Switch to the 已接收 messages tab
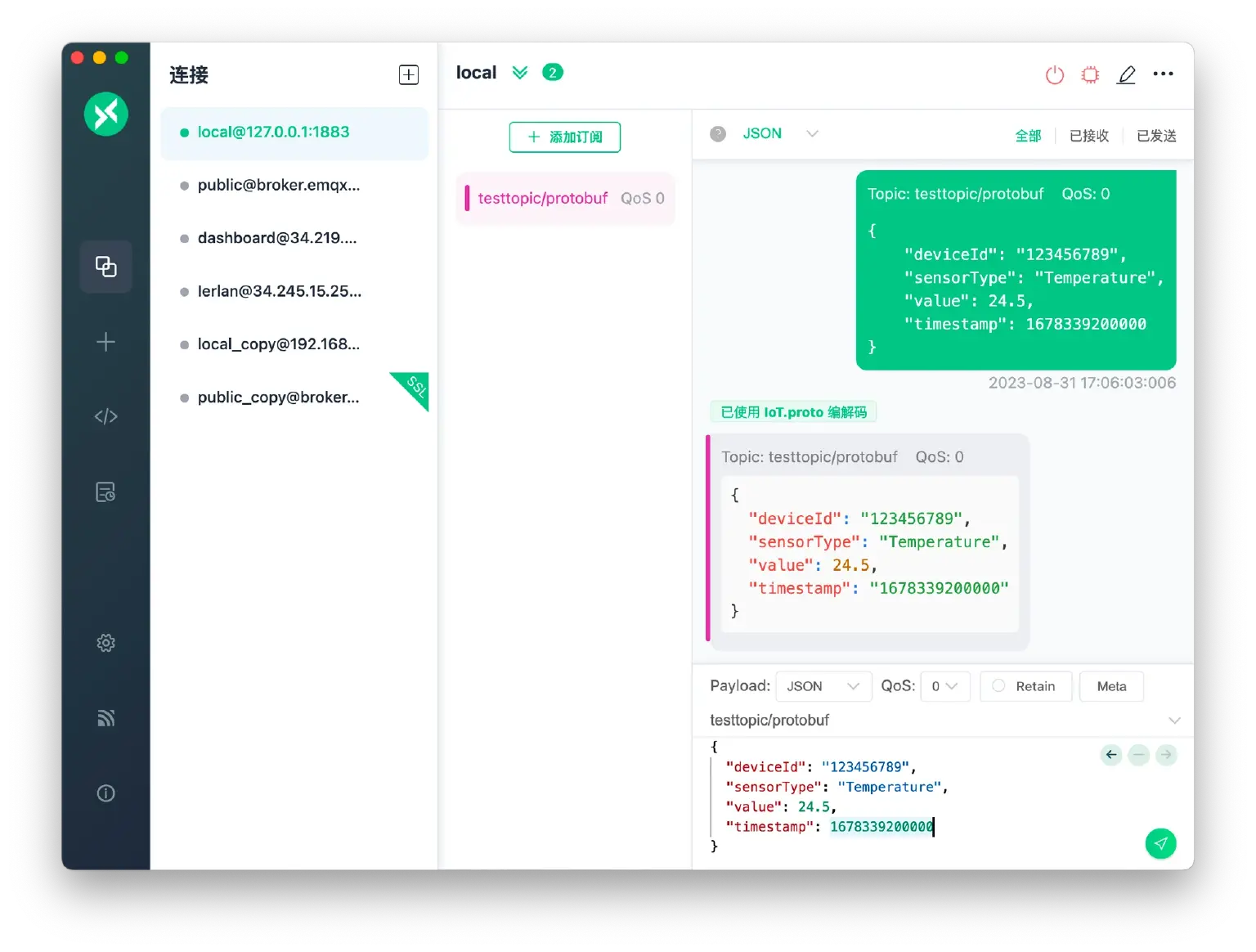 (1088, 136)
